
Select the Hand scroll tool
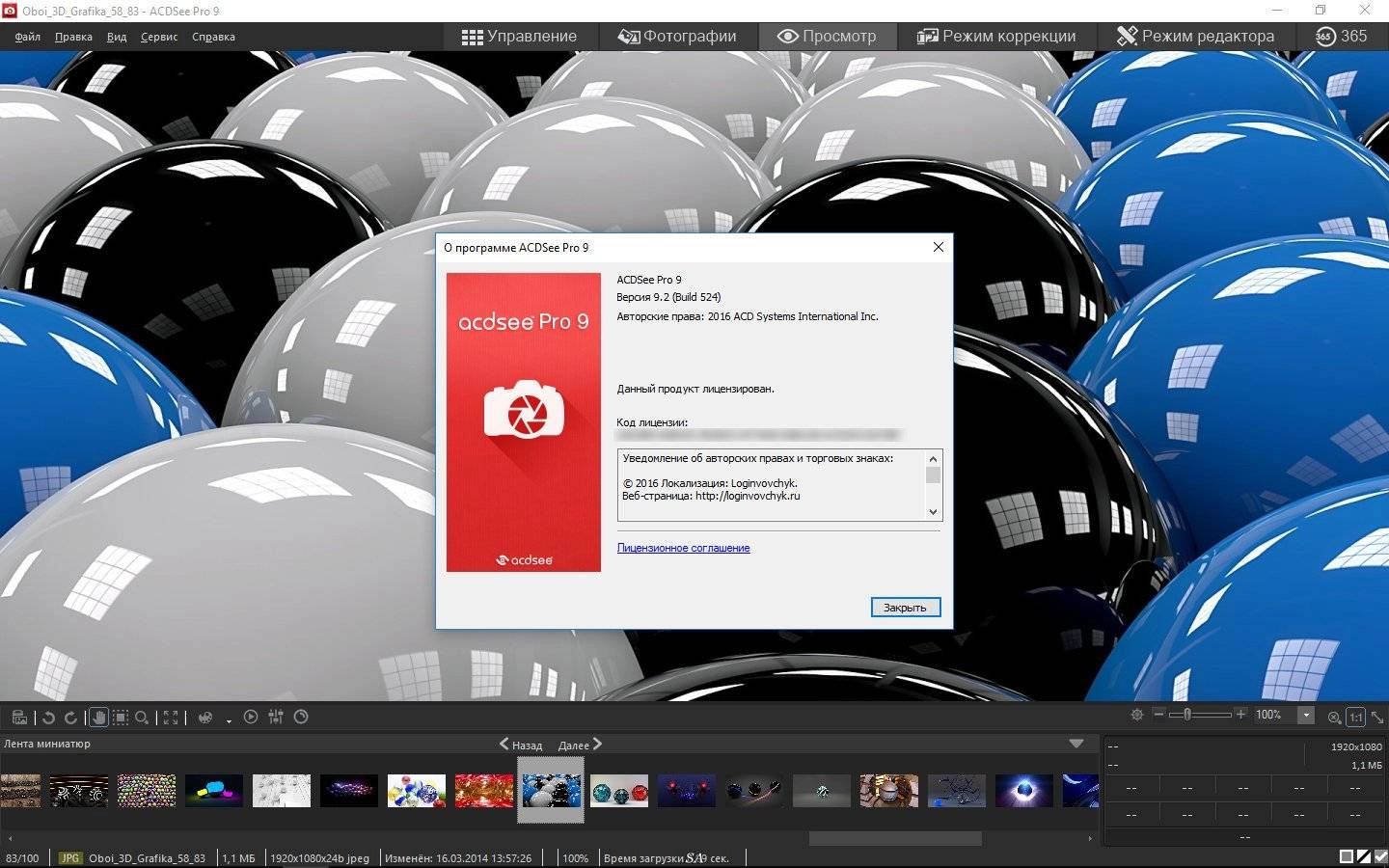pyautogui.click(x=97, y=717)
